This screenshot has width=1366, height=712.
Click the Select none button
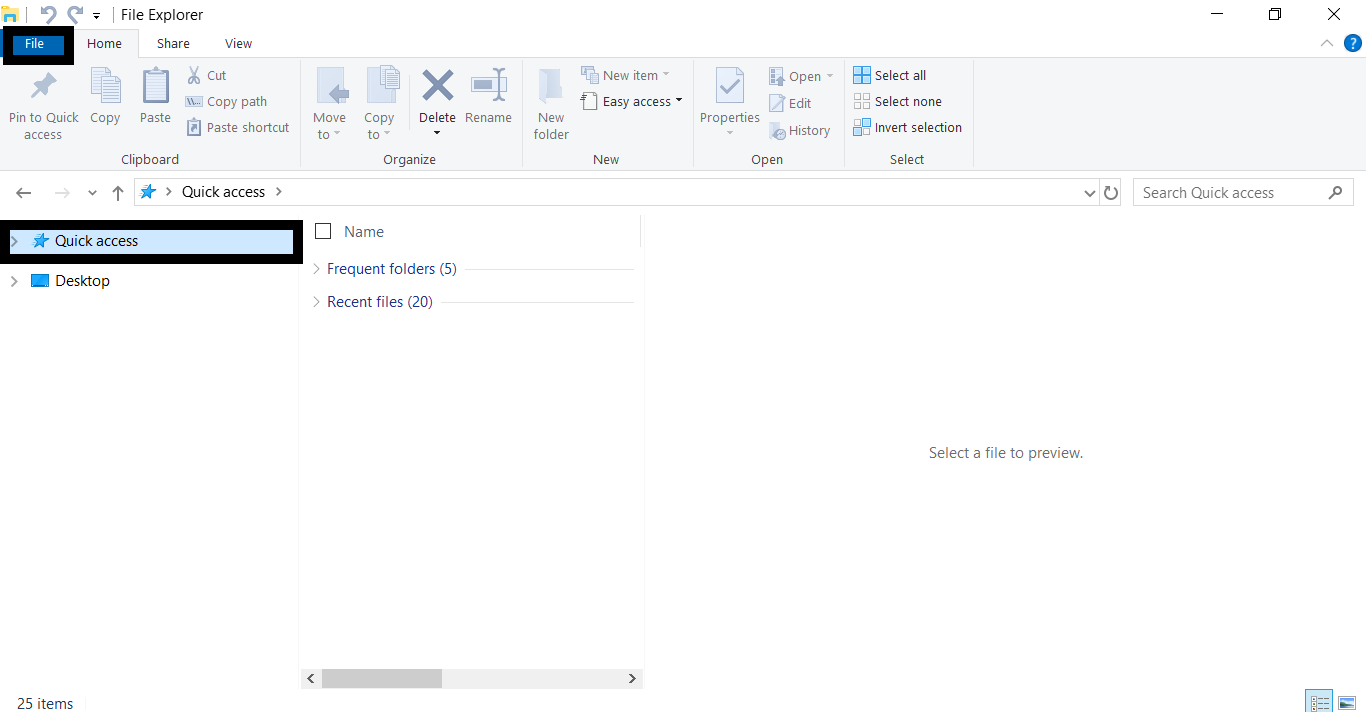(x=898, y=101)
